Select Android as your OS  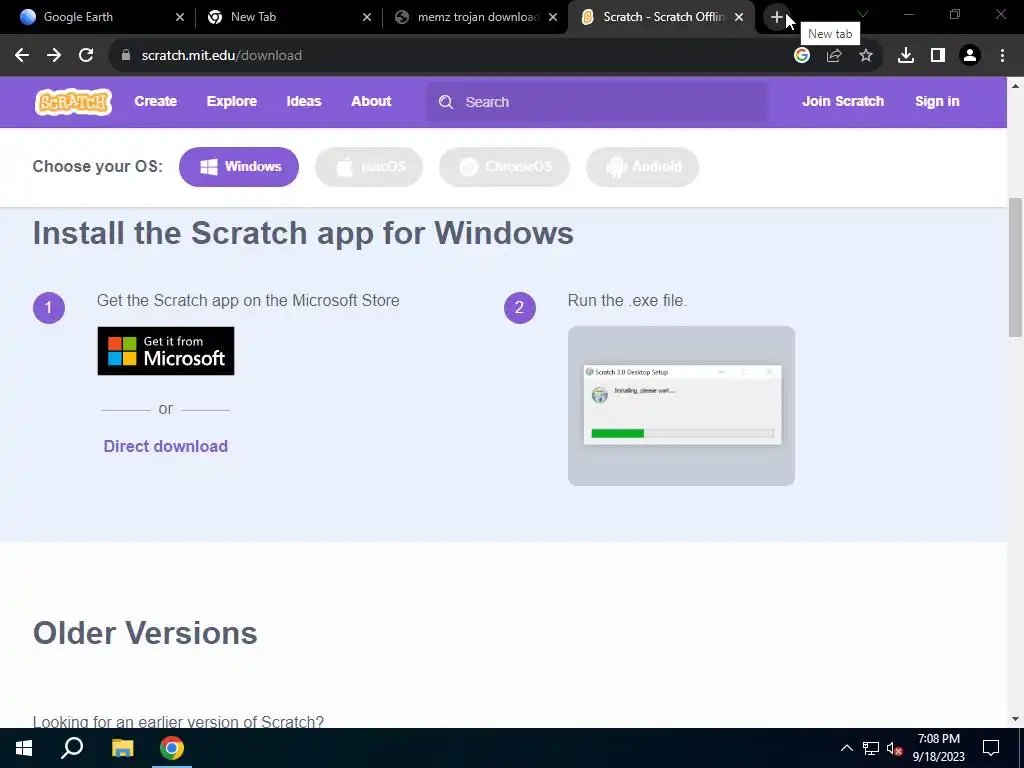click(x=643, y=167)
